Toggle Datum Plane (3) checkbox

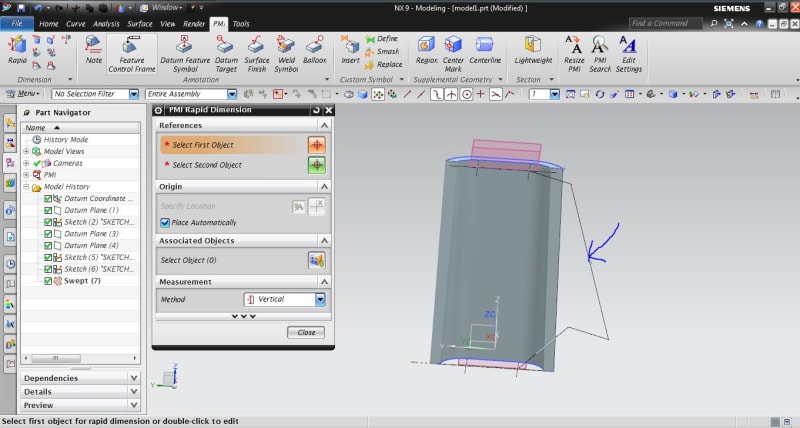(48, 234)
